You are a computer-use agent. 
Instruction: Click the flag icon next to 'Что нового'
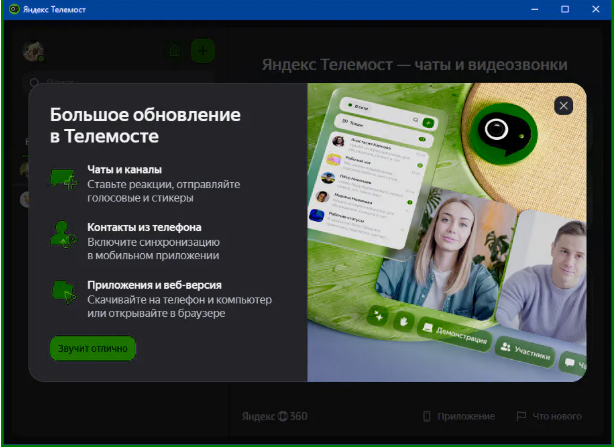[521, 416]
